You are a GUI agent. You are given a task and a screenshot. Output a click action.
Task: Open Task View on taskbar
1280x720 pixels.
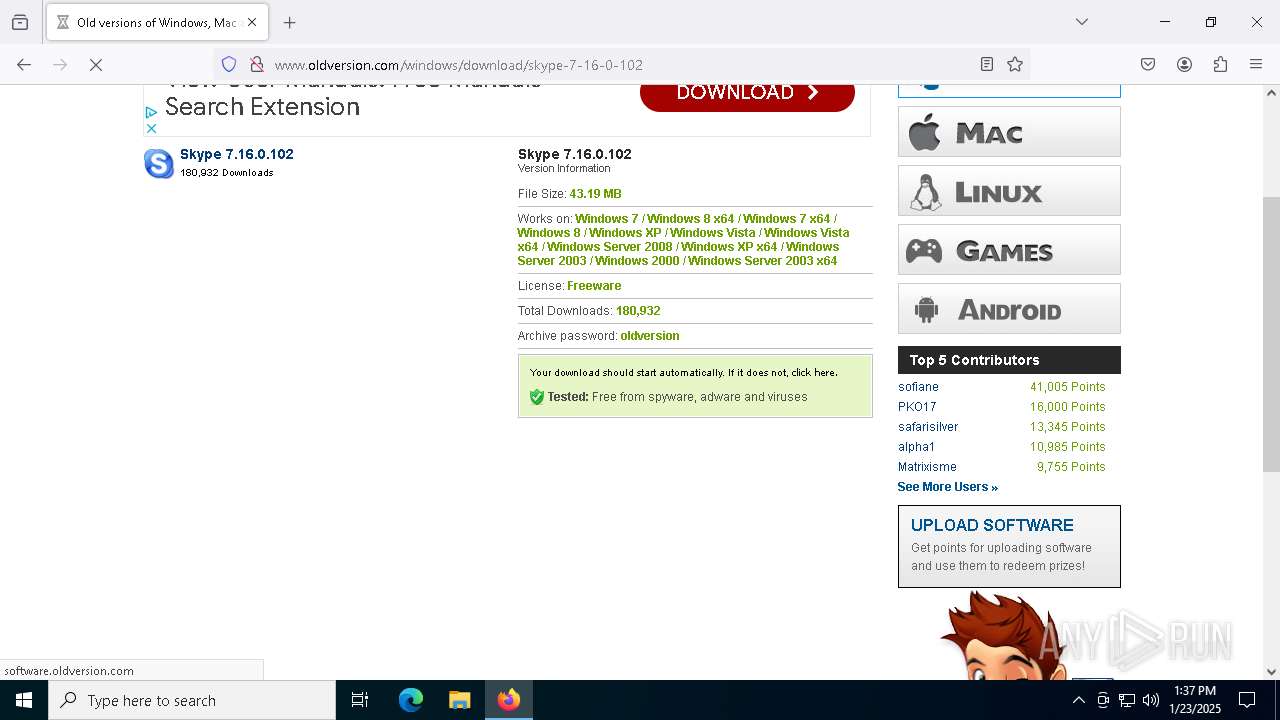click(360, 700)
